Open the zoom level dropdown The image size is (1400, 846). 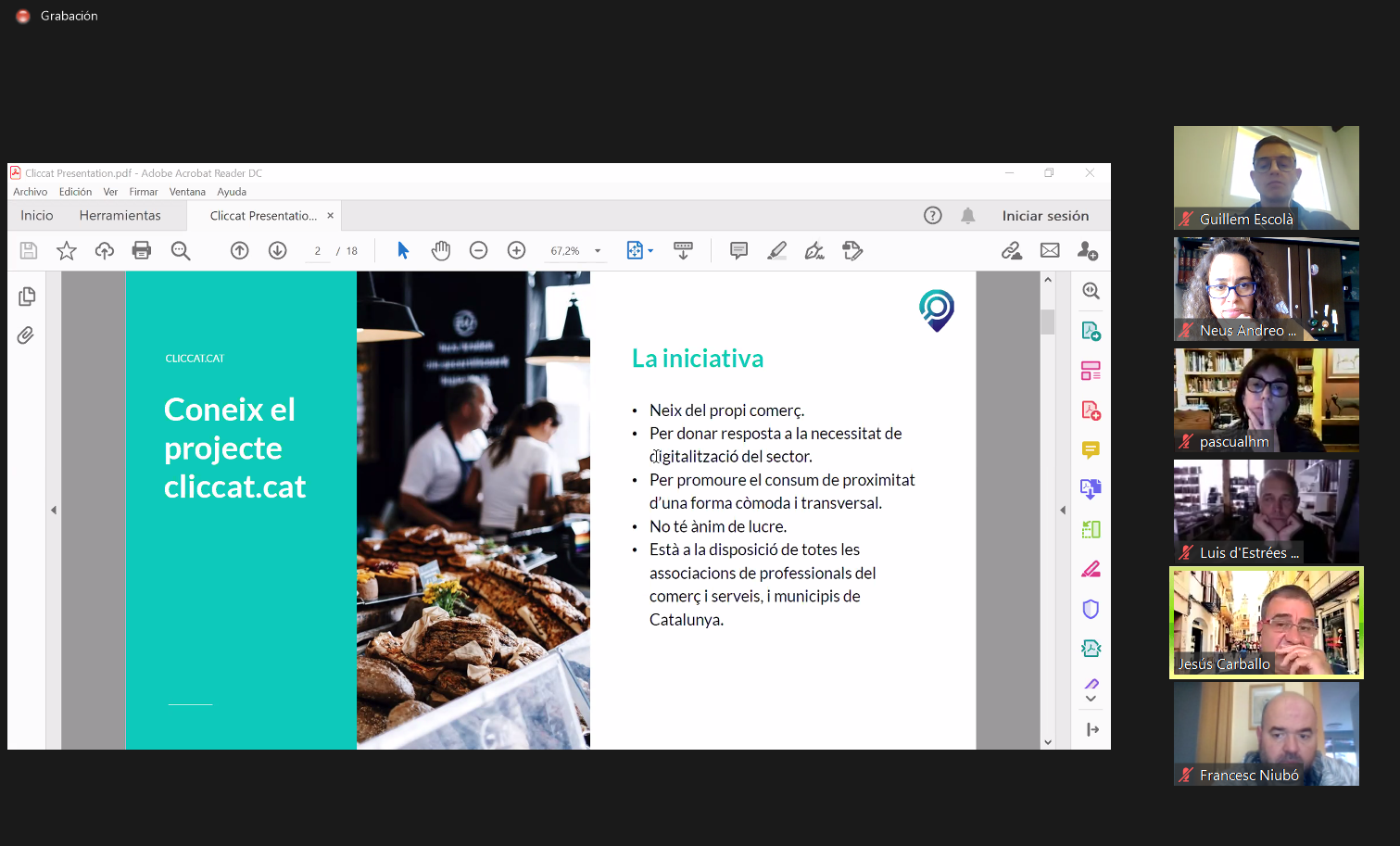tap(598, 251)
